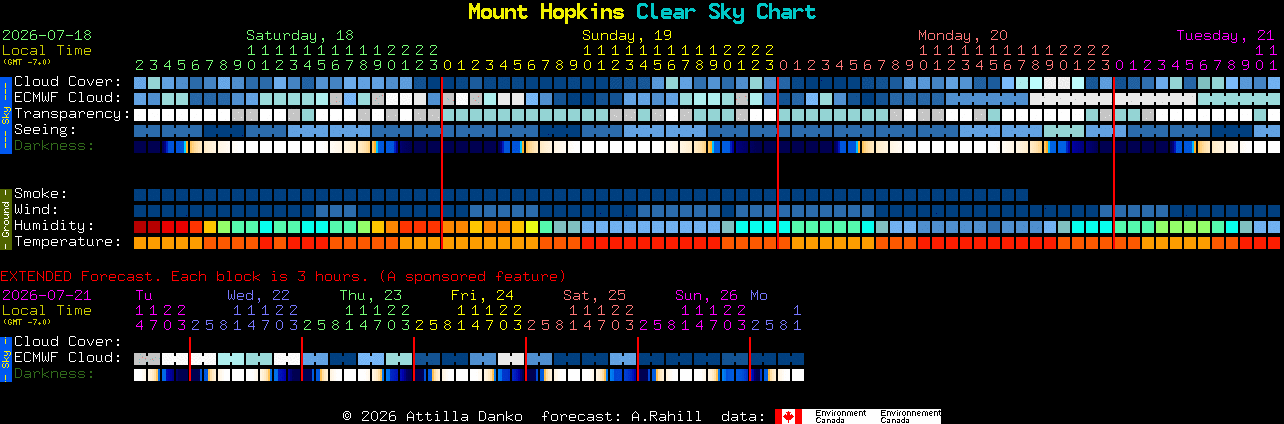
Task: Click the Temperature row label
Action: coord(68,242)
